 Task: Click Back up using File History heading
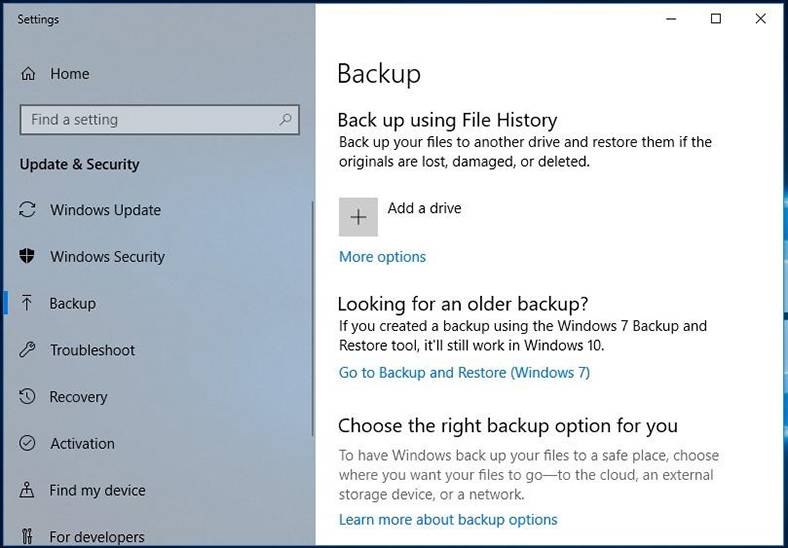click(x=447, y=120)
